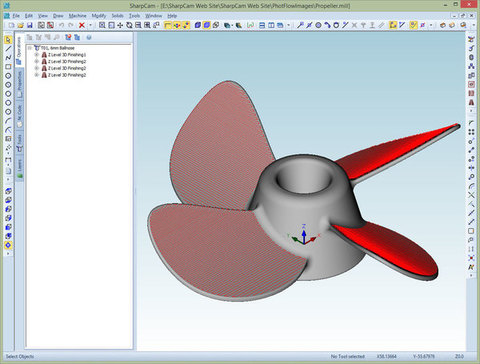Open the Solids menu

117,16
